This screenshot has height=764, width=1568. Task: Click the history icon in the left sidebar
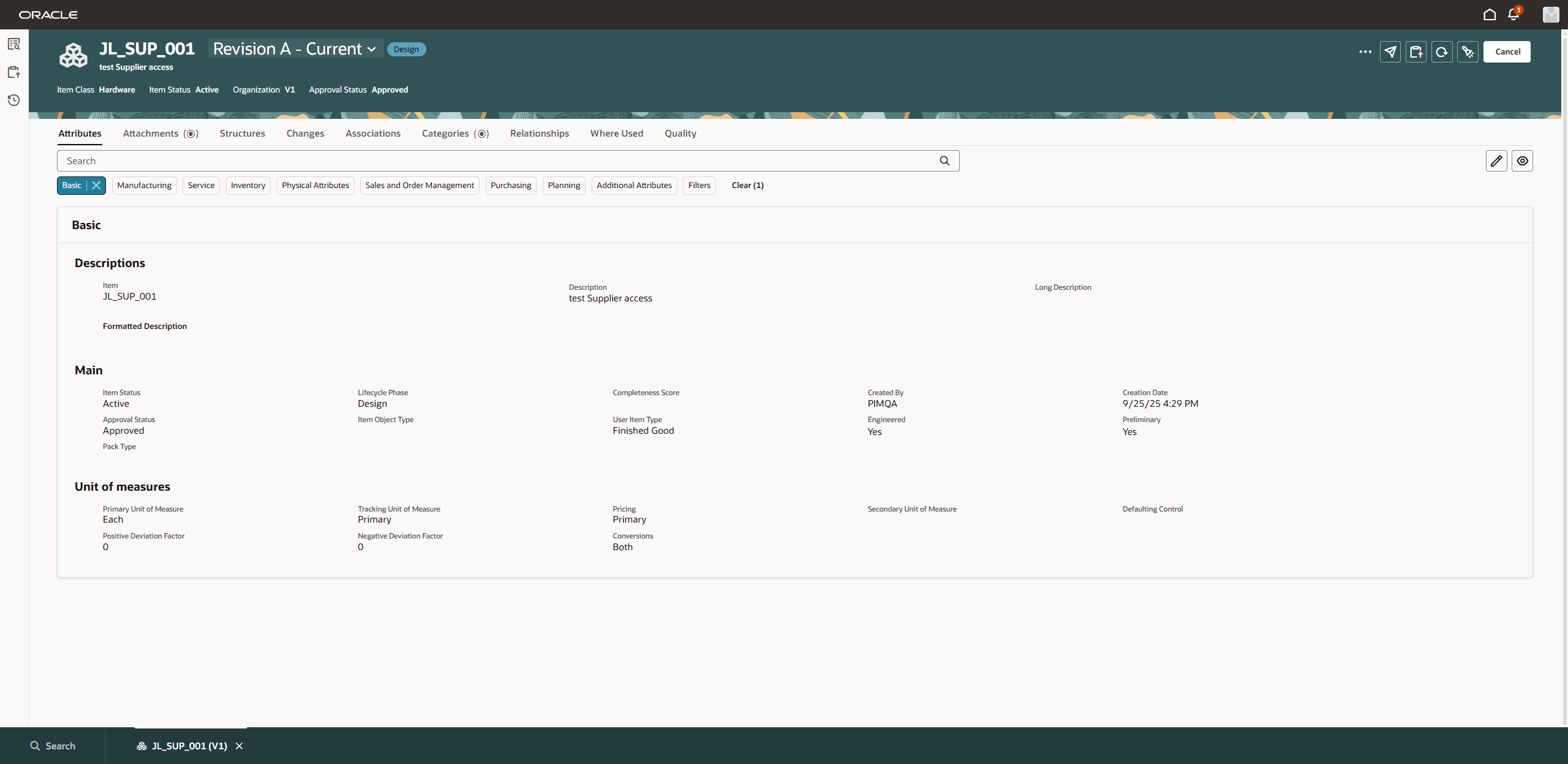(x=13, y=100)
